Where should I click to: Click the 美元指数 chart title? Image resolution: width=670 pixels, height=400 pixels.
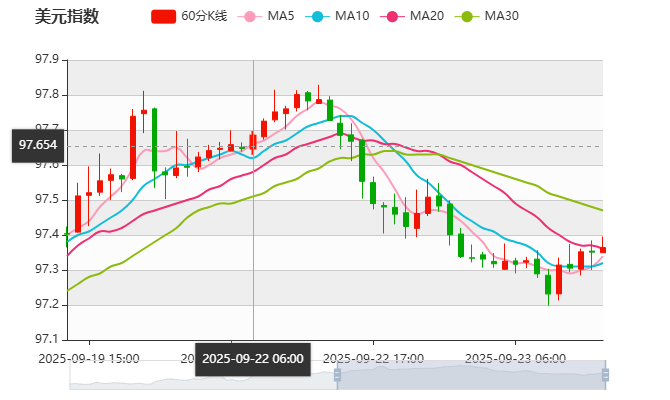pyautogui.click(x=67, y=16)
